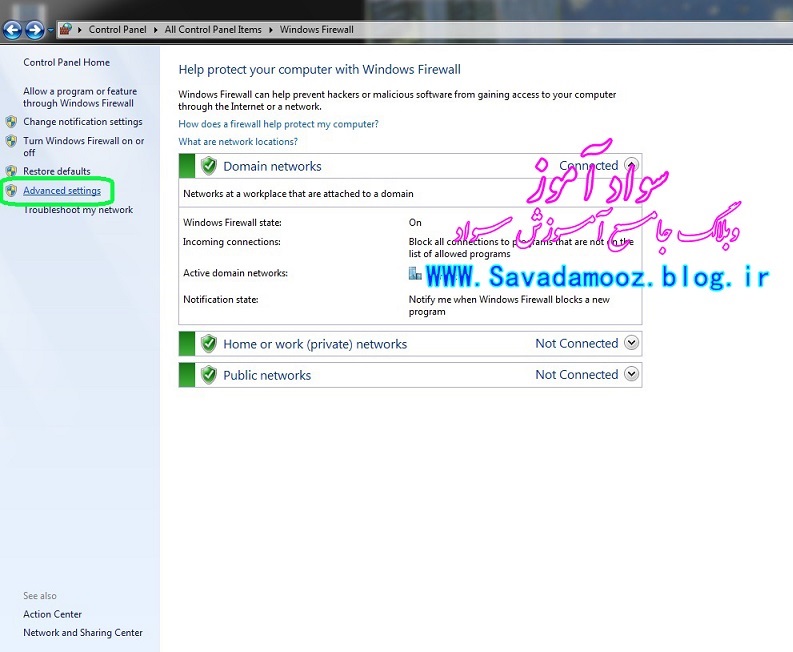Click Active domain networks label

tap(235, 273)
